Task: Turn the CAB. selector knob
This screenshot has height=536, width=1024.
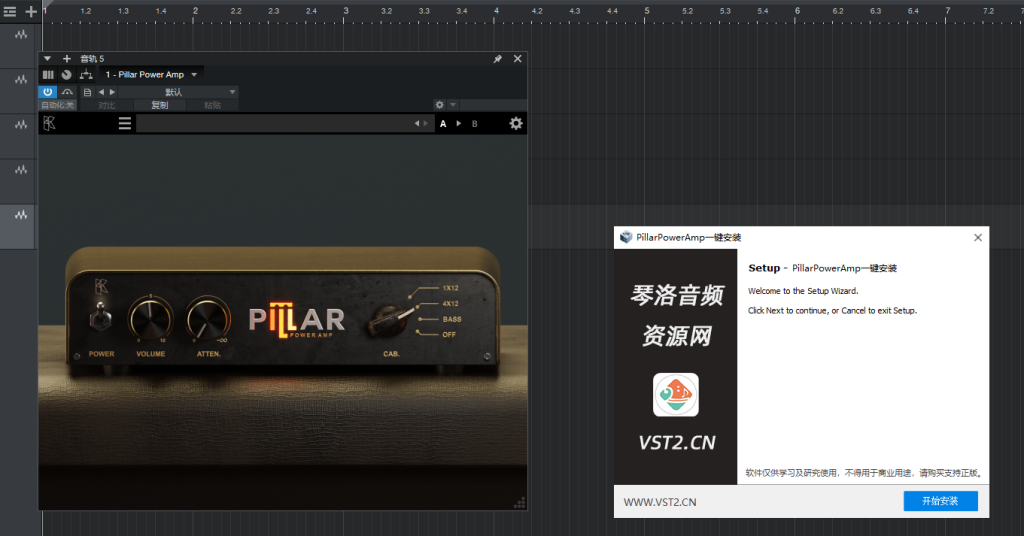Action: (x=389, y=319)
